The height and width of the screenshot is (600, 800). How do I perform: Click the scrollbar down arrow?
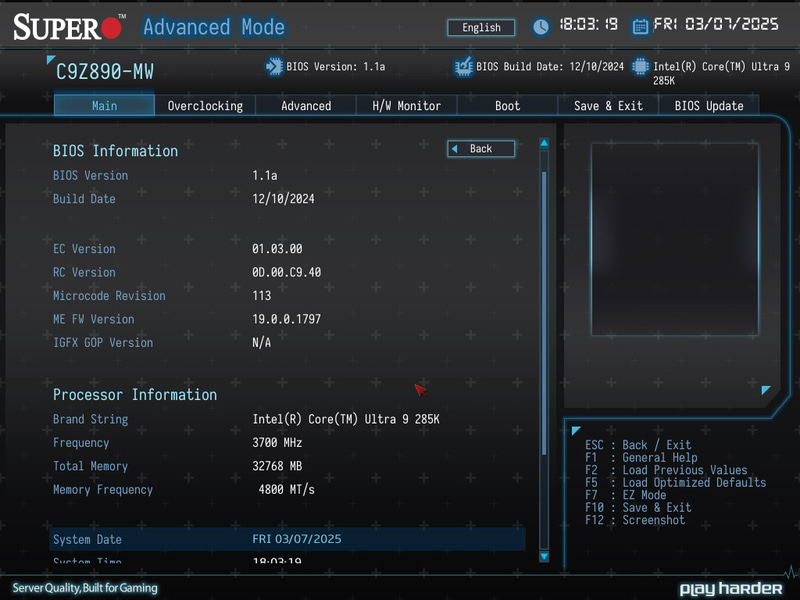pyautogui.click(x=544, y=556)
